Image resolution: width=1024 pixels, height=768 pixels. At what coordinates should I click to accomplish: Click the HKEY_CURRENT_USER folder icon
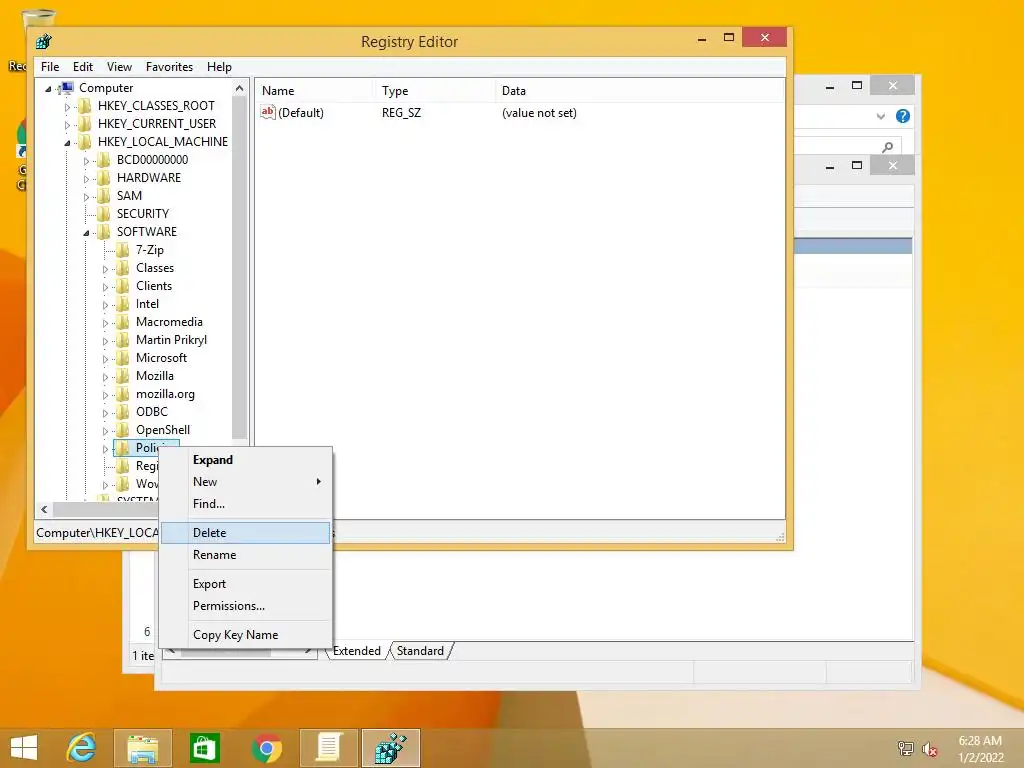click(x=85, y=123)
